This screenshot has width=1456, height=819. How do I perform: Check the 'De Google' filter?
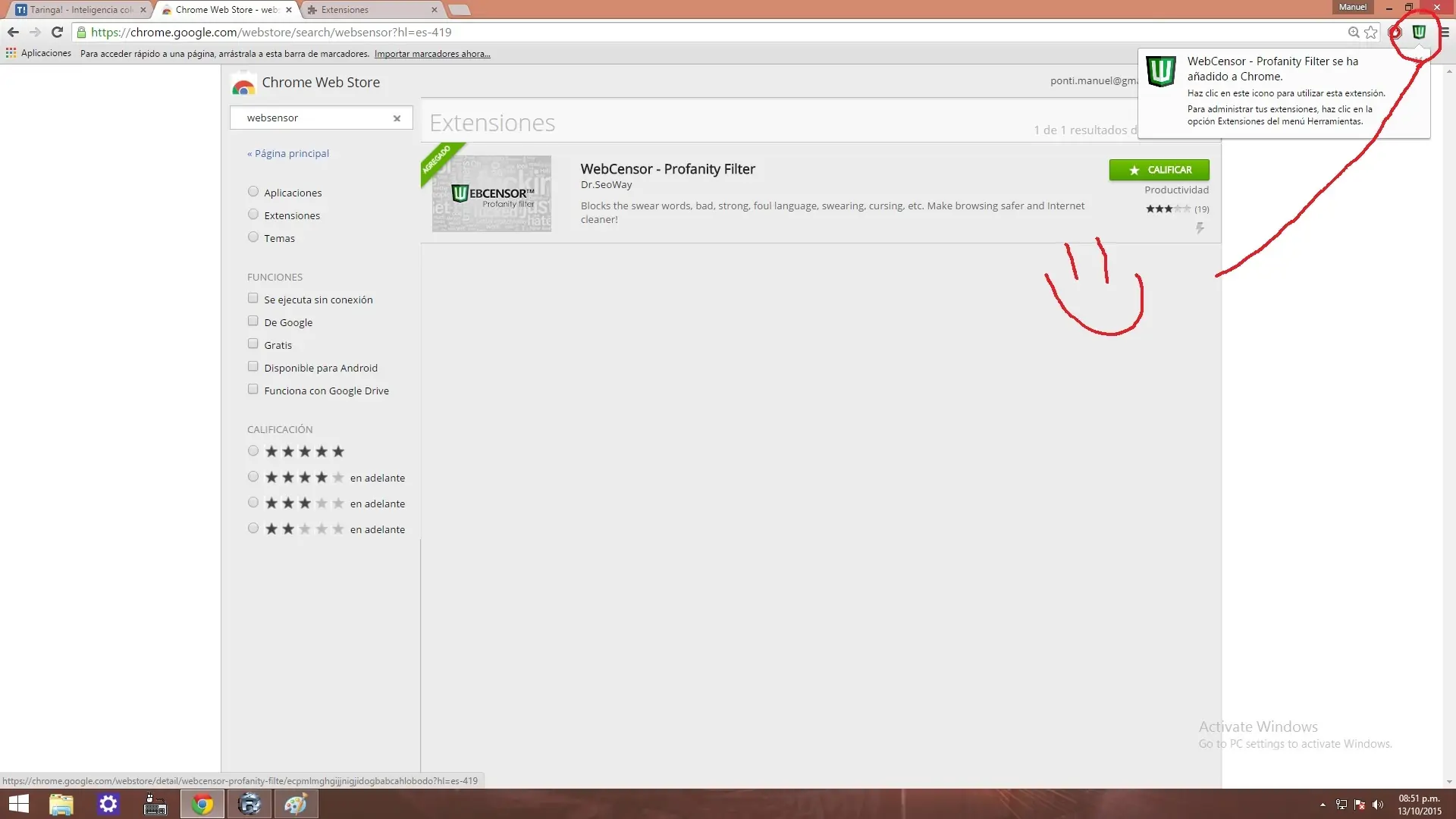click(253, 322)
